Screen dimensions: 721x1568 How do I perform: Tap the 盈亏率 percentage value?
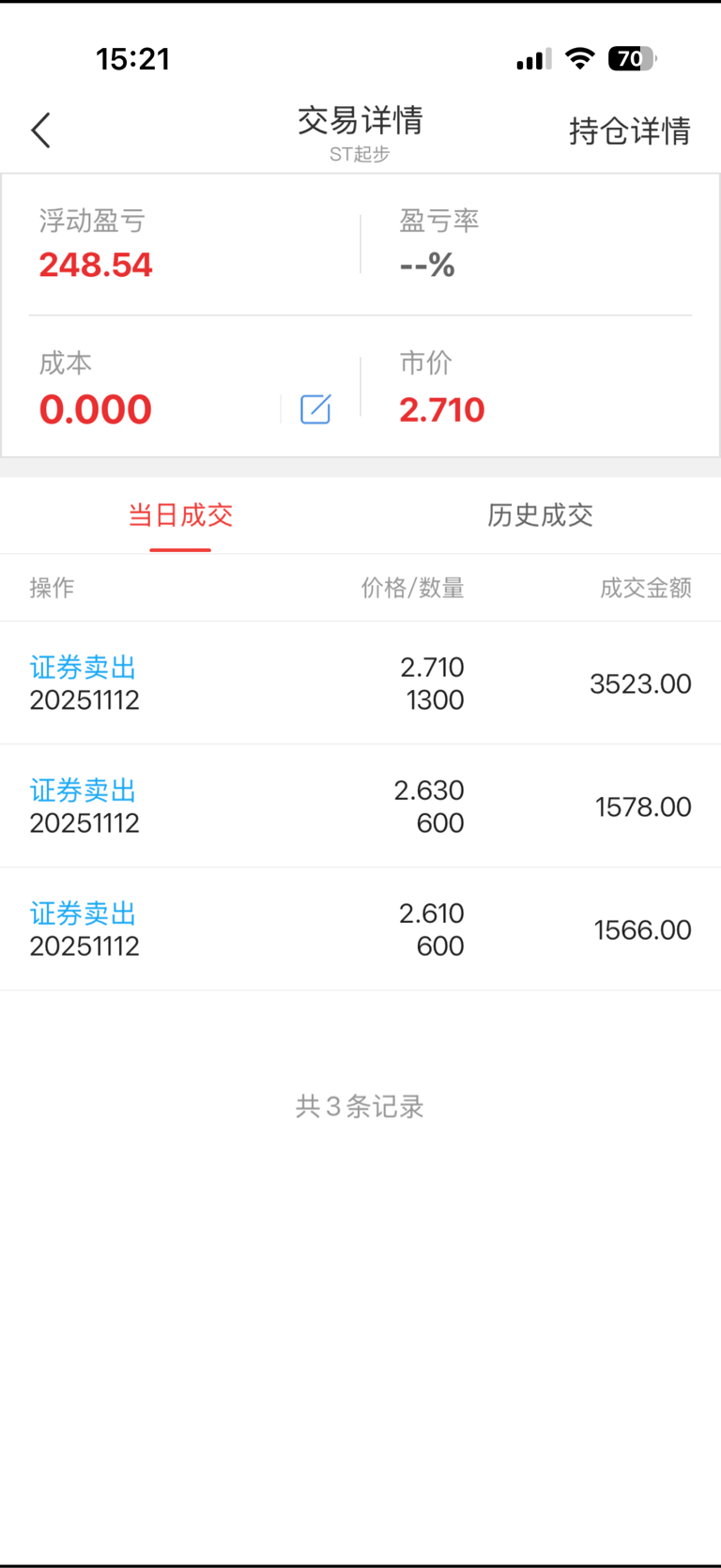point(427,265)
